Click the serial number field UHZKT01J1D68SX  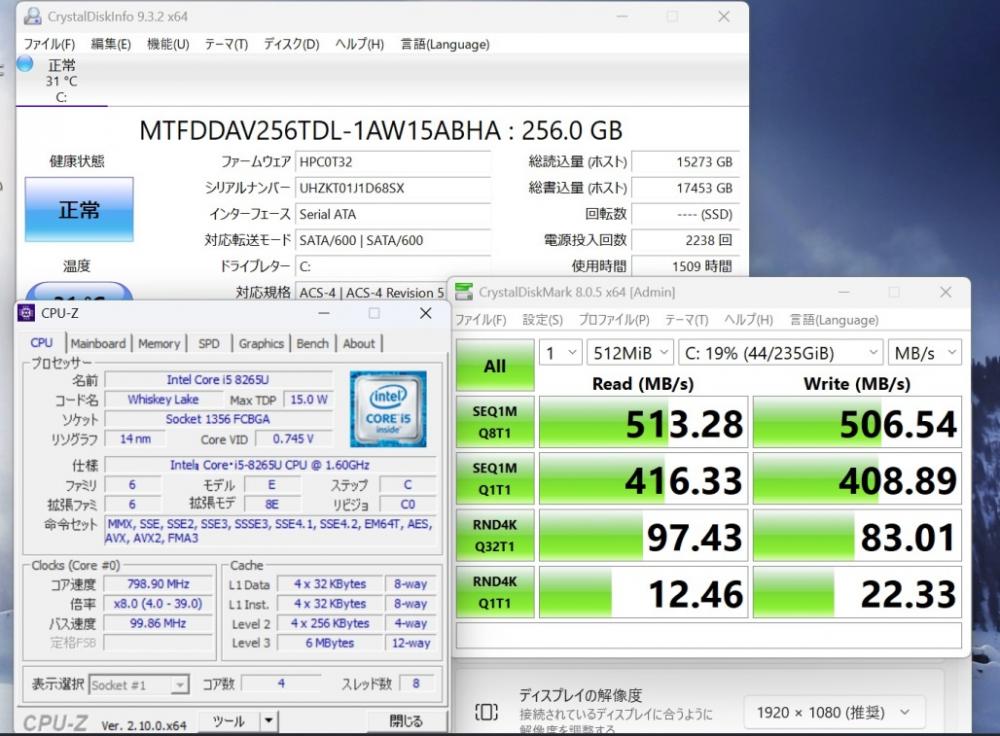click(x=393, y=188)
